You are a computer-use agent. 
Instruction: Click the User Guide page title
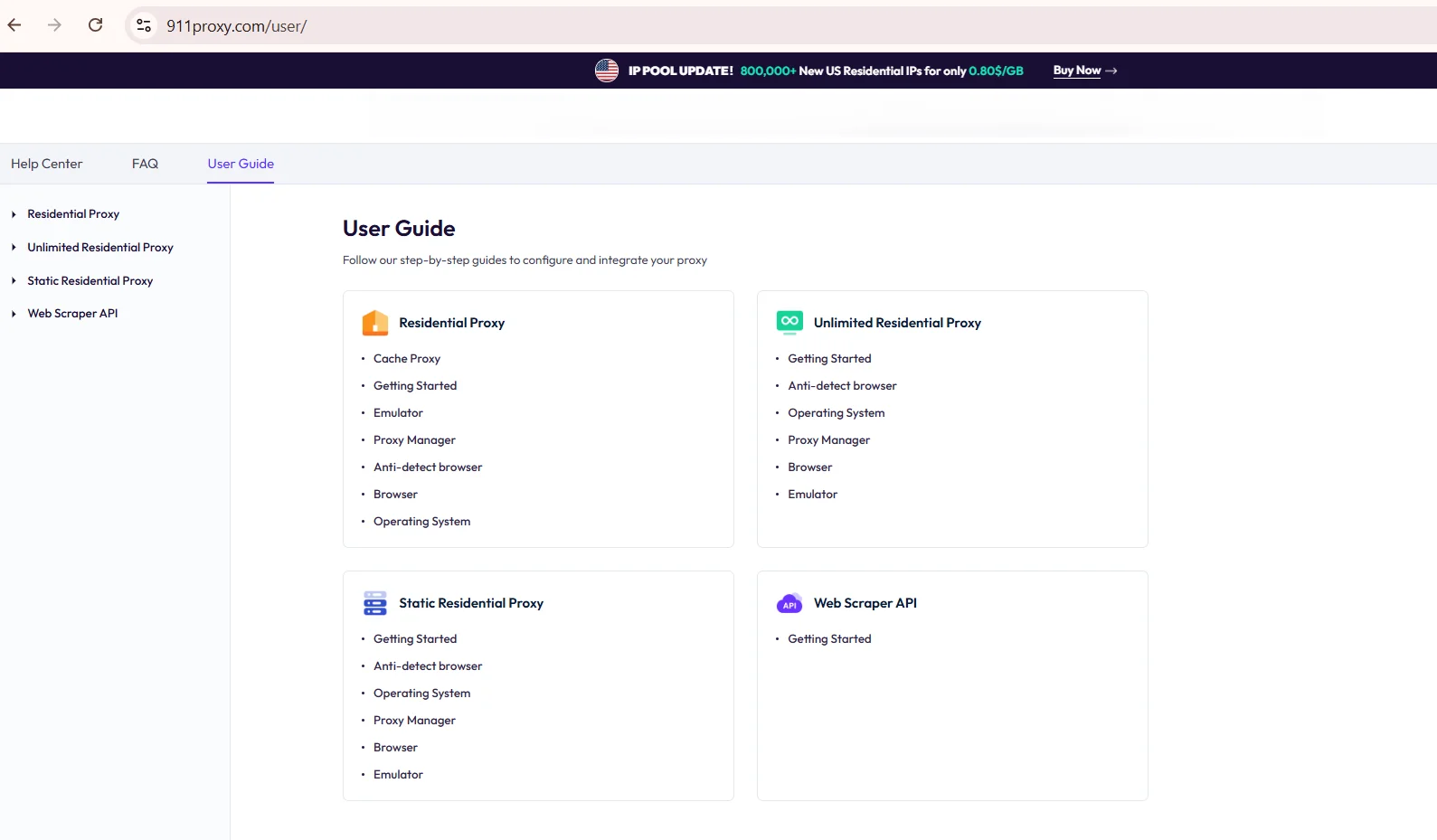399,229
